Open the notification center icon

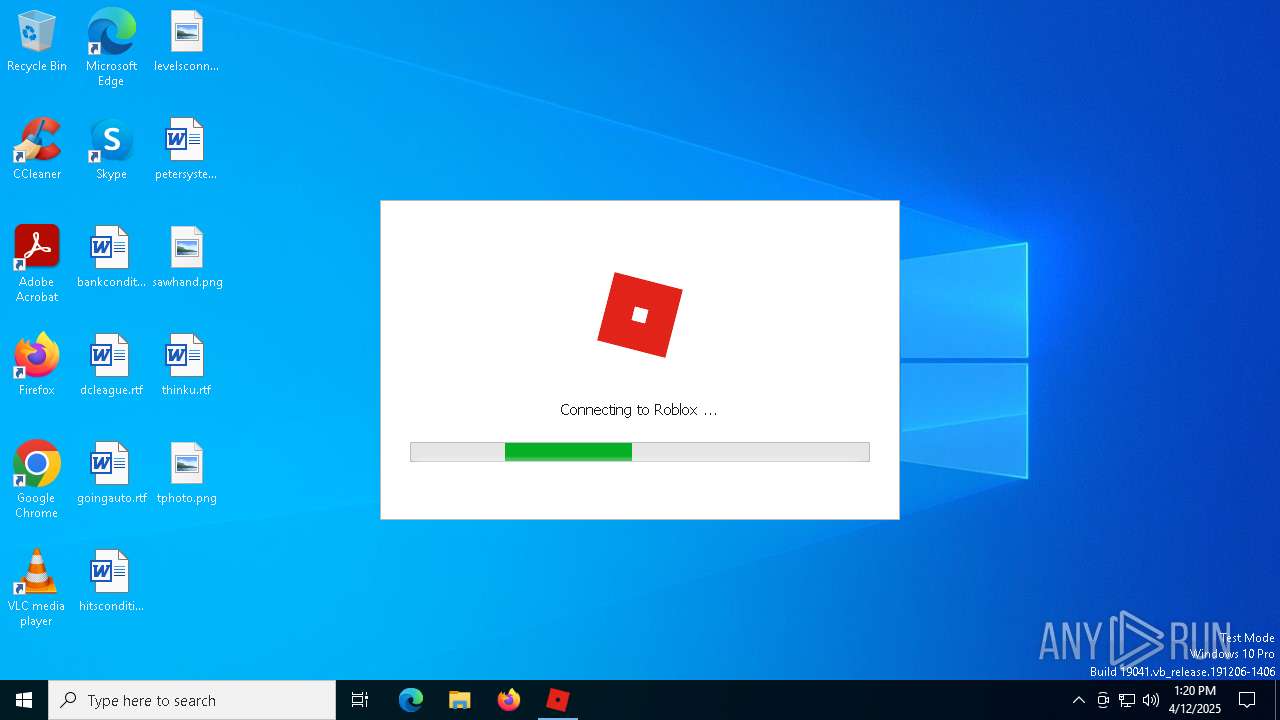tap(1247, 700)
